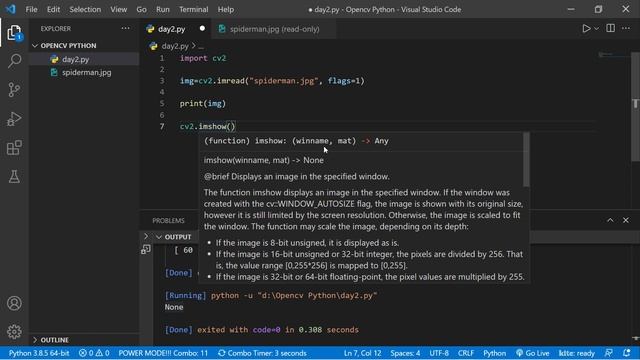
Task: Collapse the OPENCV PYTHON folder section
Action: pos(68,45)
